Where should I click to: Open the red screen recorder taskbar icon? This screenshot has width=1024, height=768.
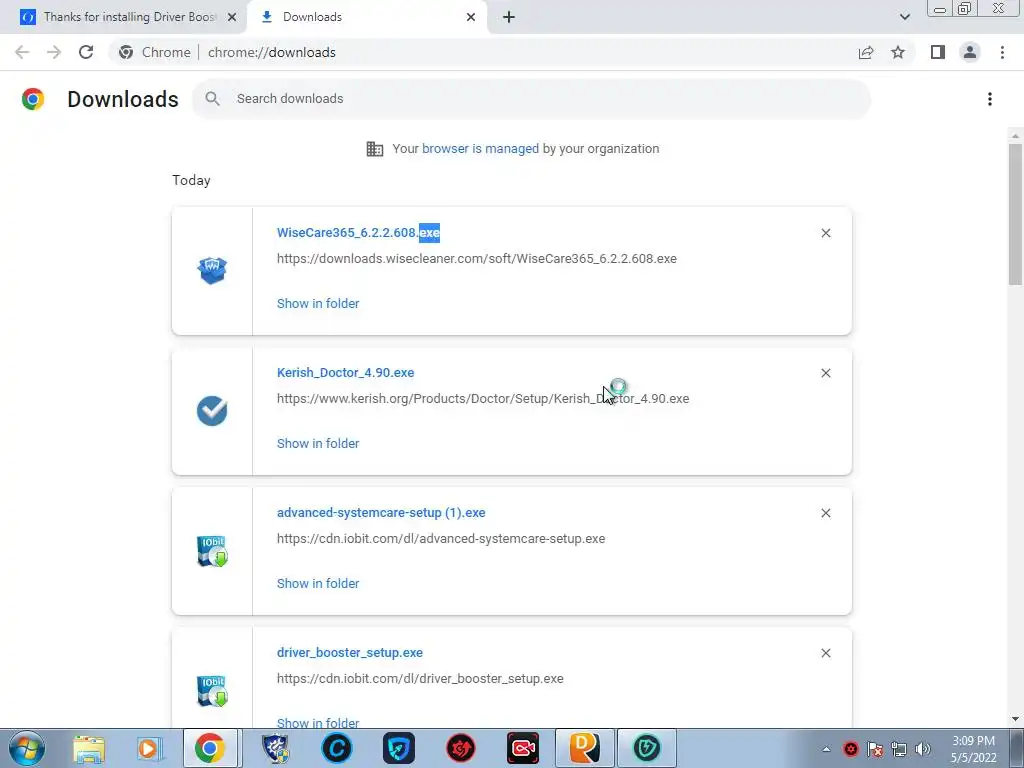(522, 748)
